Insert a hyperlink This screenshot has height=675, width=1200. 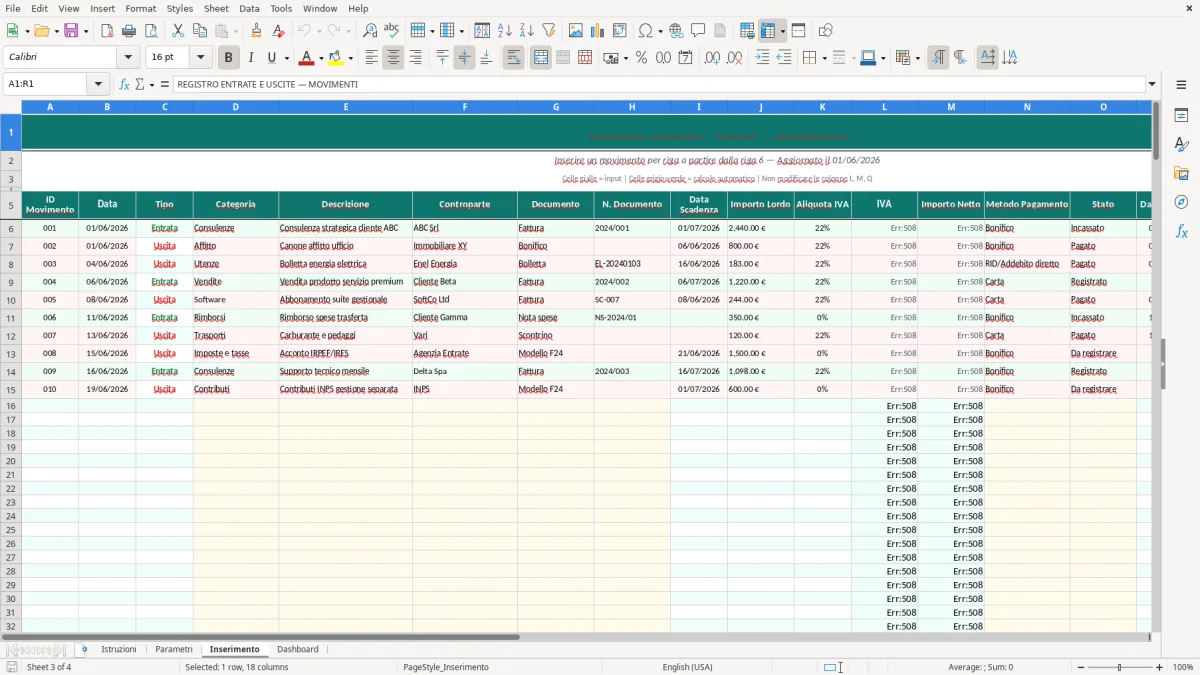pos(676,31)
